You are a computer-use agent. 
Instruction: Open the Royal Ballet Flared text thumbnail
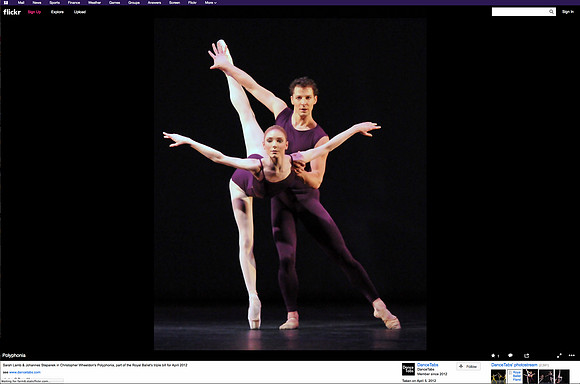514,377
